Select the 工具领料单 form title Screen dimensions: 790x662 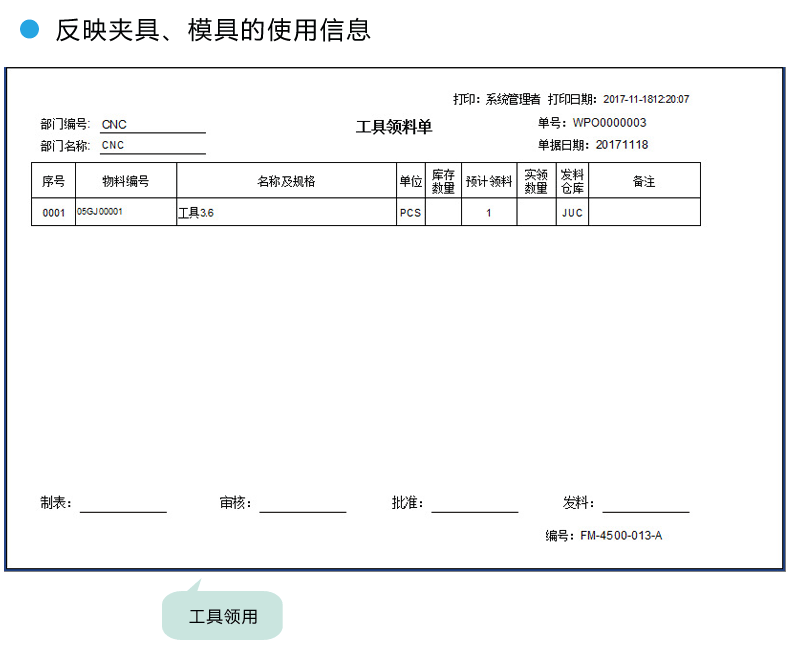point(394,127)
